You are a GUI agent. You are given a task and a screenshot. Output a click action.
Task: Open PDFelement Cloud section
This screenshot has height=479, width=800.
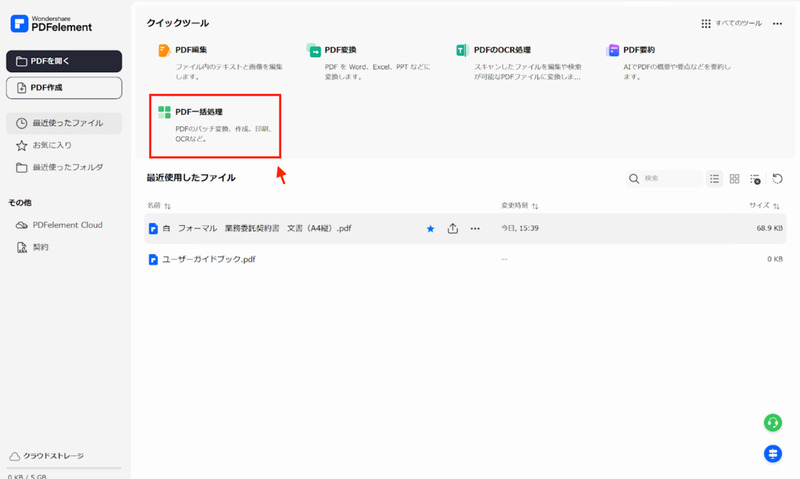tap(64, 225)
